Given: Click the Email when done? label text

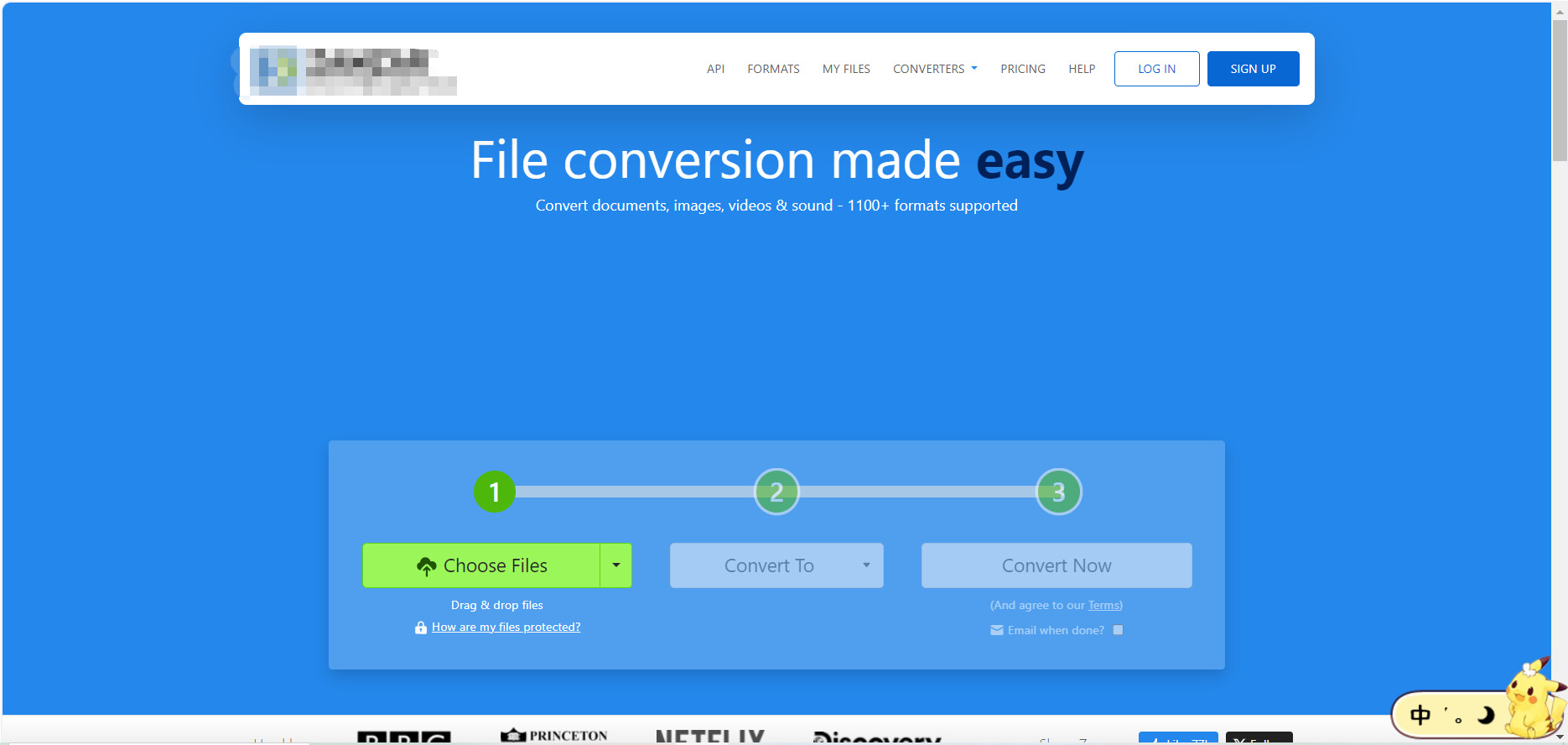Looking at the screenshot, I should pyautogui.click(x=1056, y=630).
